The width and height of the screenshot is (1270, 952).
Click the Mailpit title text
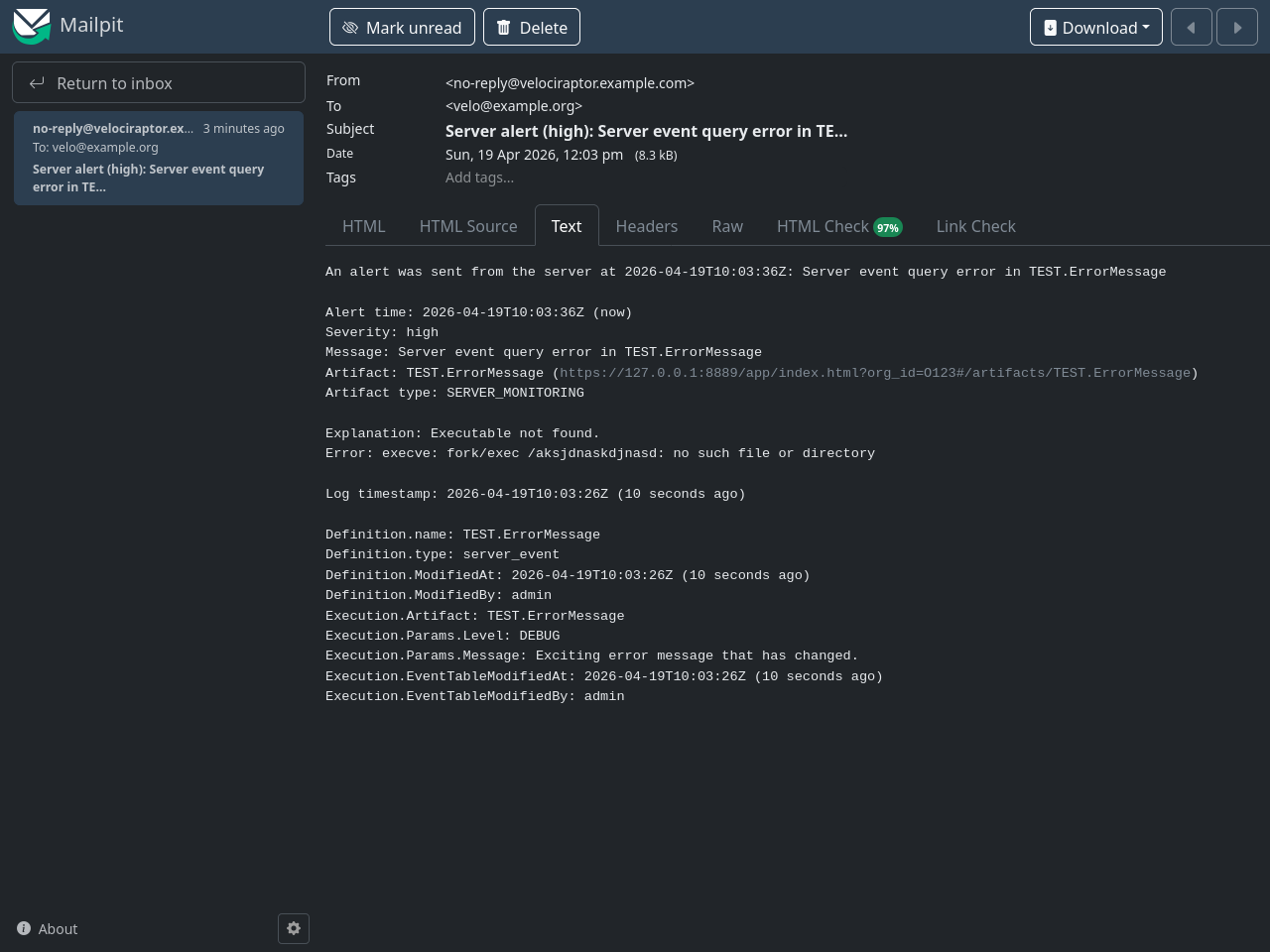(91, 25)
